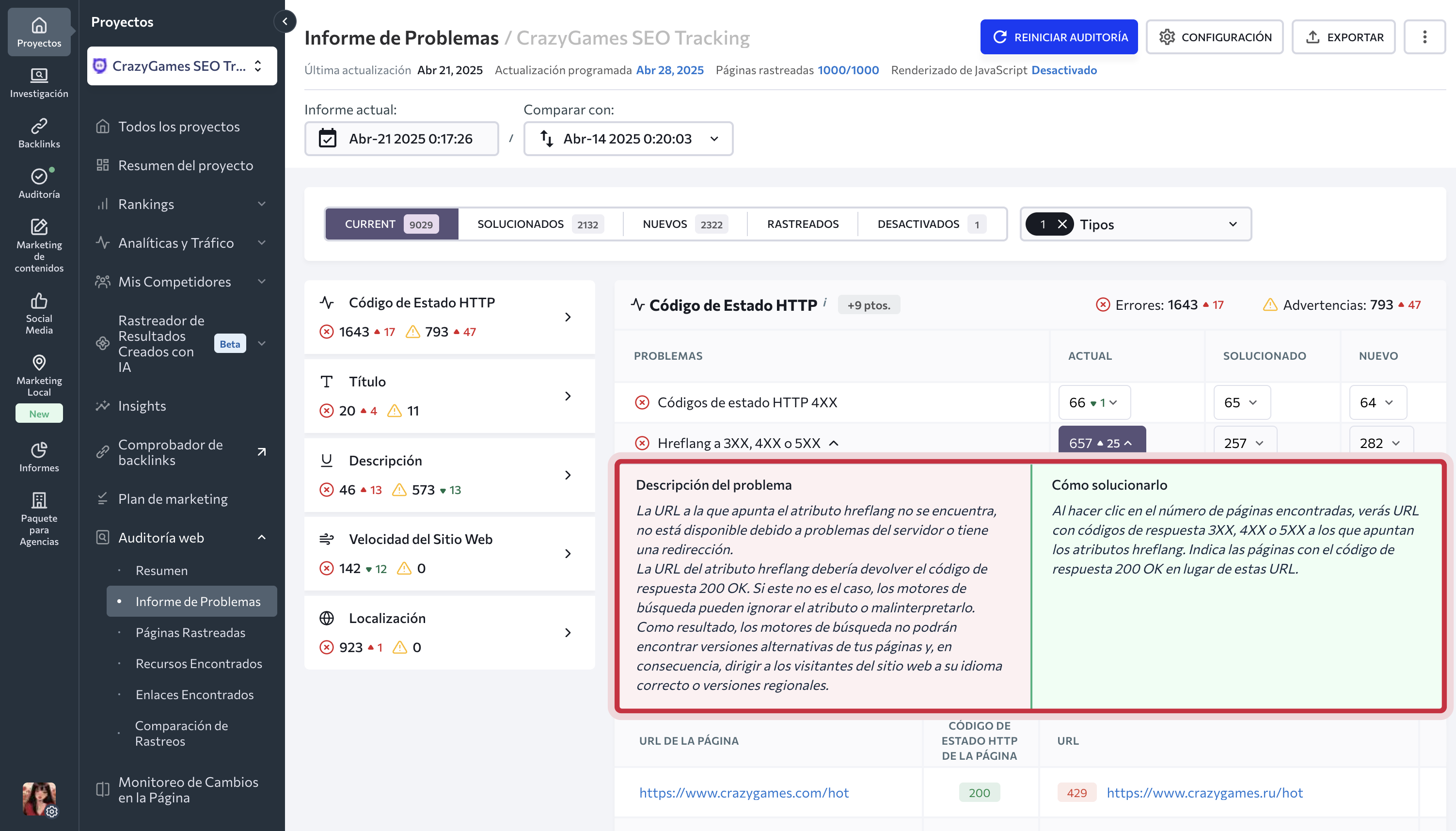Click the Desactivado JavaScript rendering link
This screenshot has width=1456, height=831.
(1063, 70)
